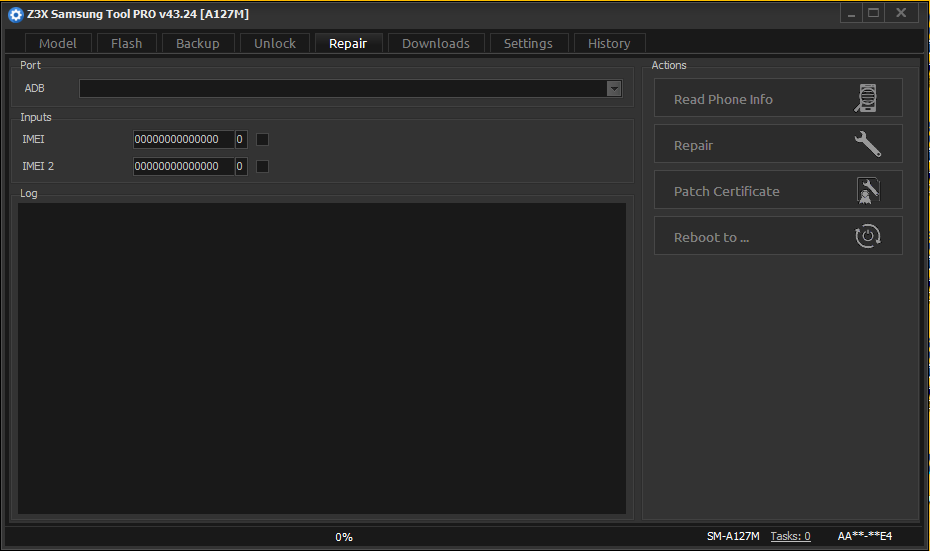The height and width of the screenshot is (551, 930).
Task: Click the Read Phone Info phone icon
Action: [866, 98]
